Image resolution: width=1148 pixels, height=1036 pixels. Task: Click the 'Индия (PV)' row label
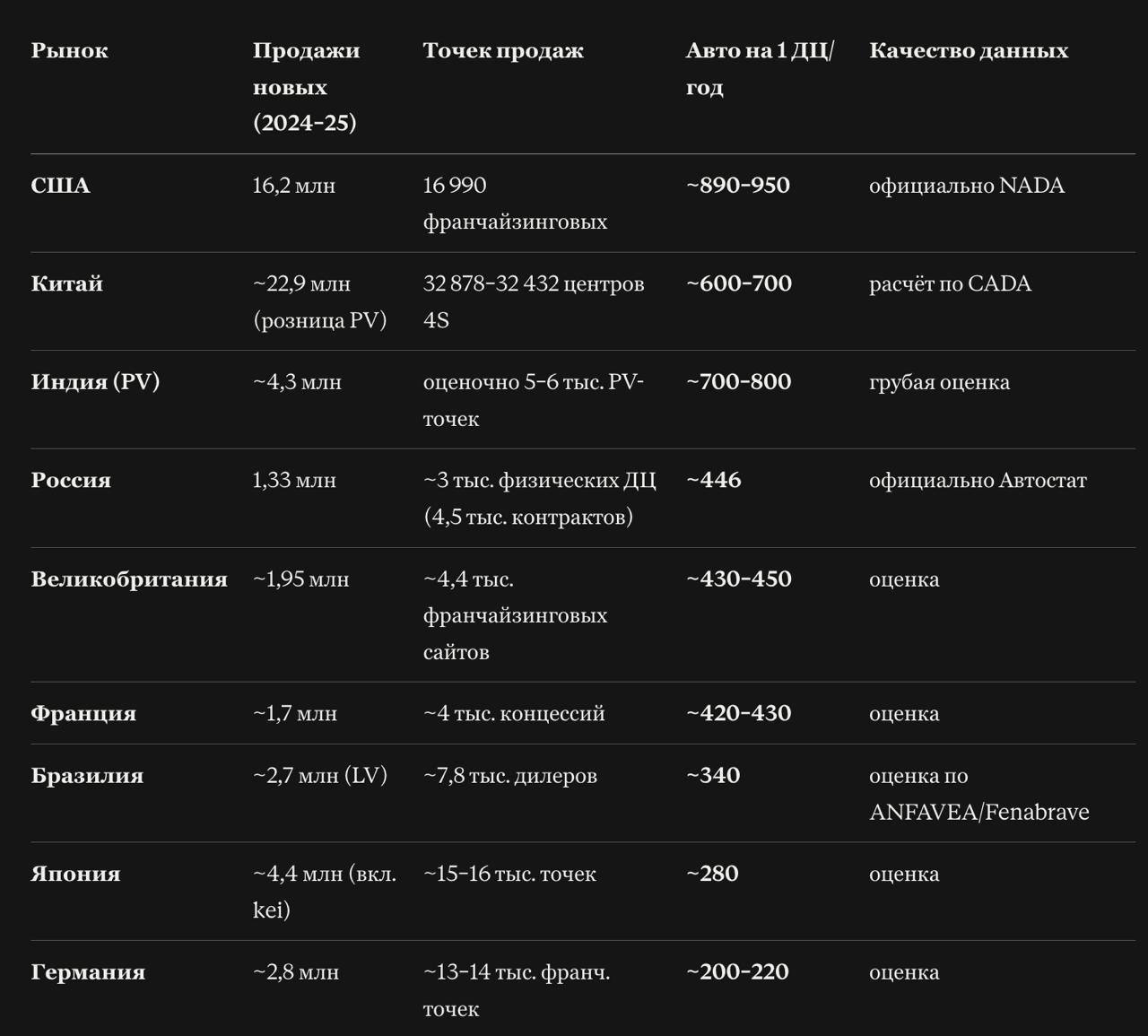point(95,382)
